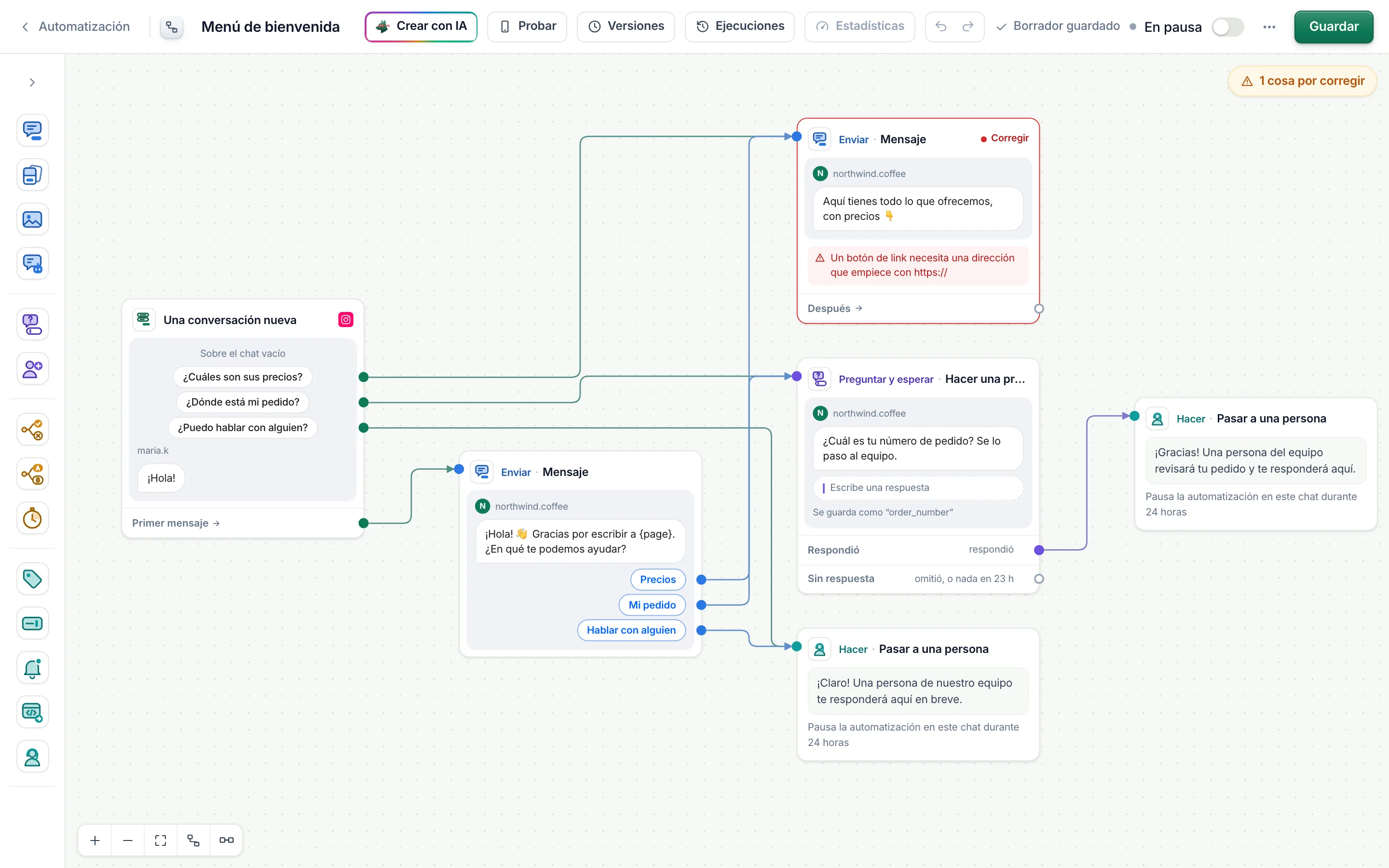The height and width of the screenshot is (868, 1389).
Task: Click the Instagram channel icon on trigger
Action: [x=345, y=320]
